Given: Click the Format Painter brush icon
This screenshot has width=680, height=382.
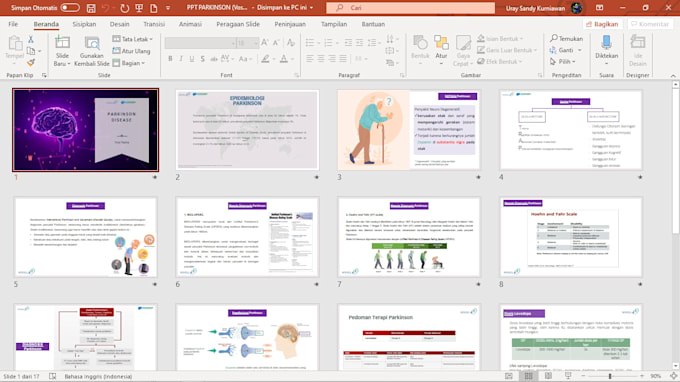Looking at the screenshot, I should click(31, 63).
